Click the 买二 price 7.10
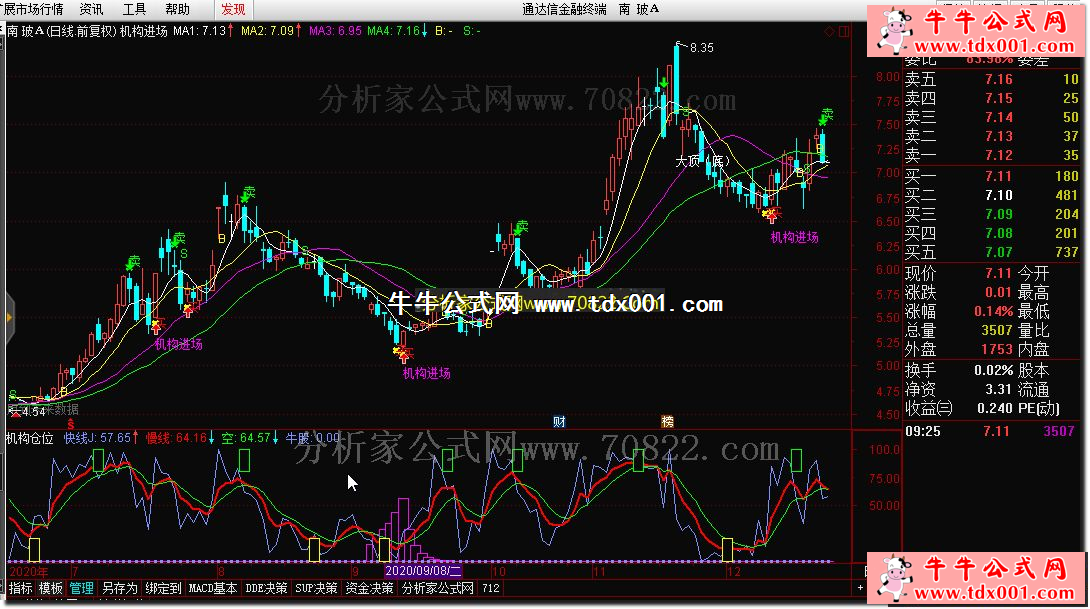 (x=998, y=195)
